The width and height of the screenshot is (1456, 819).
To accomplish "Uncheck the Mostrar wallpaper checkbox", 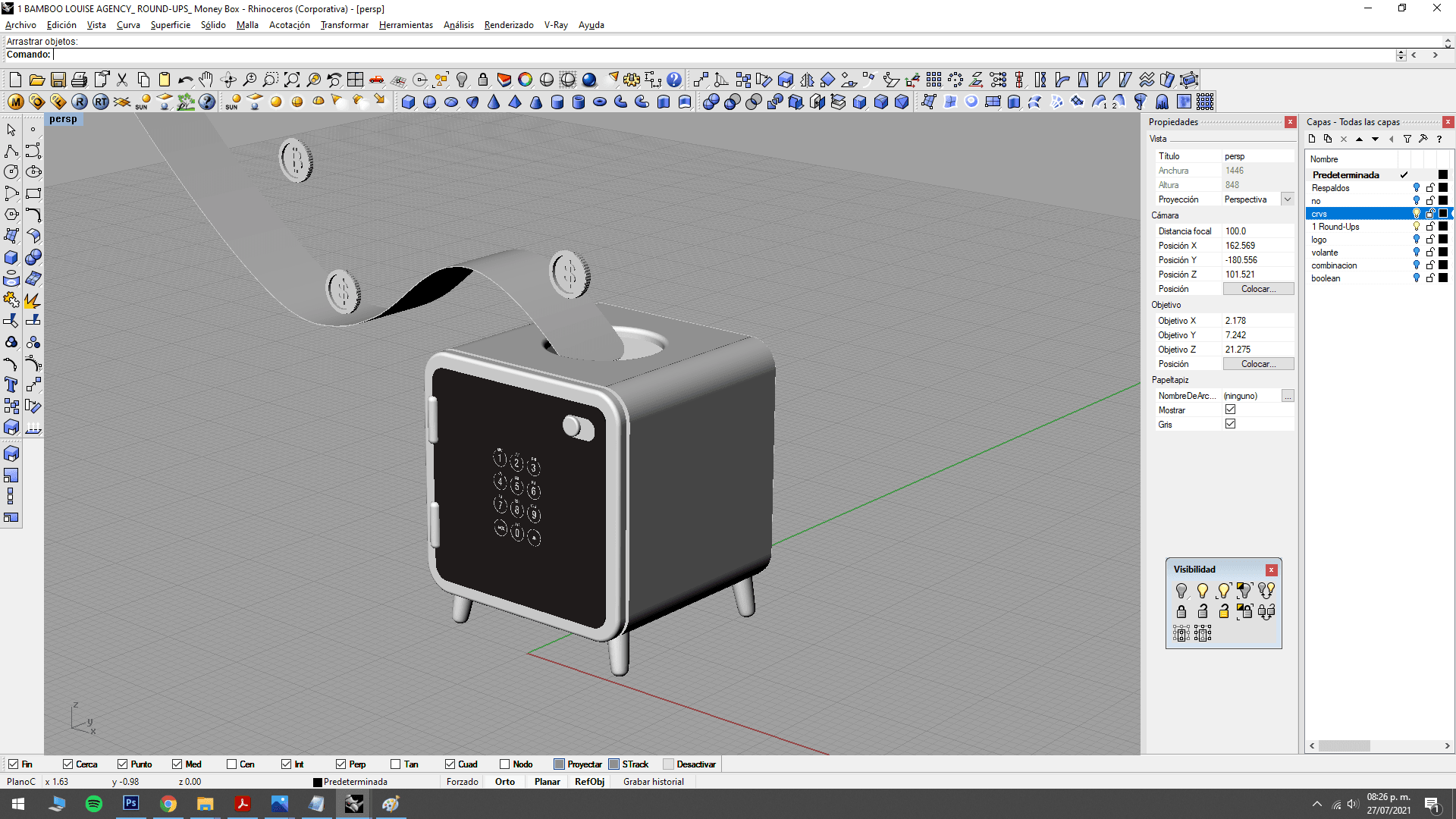I will [1230, 409].
